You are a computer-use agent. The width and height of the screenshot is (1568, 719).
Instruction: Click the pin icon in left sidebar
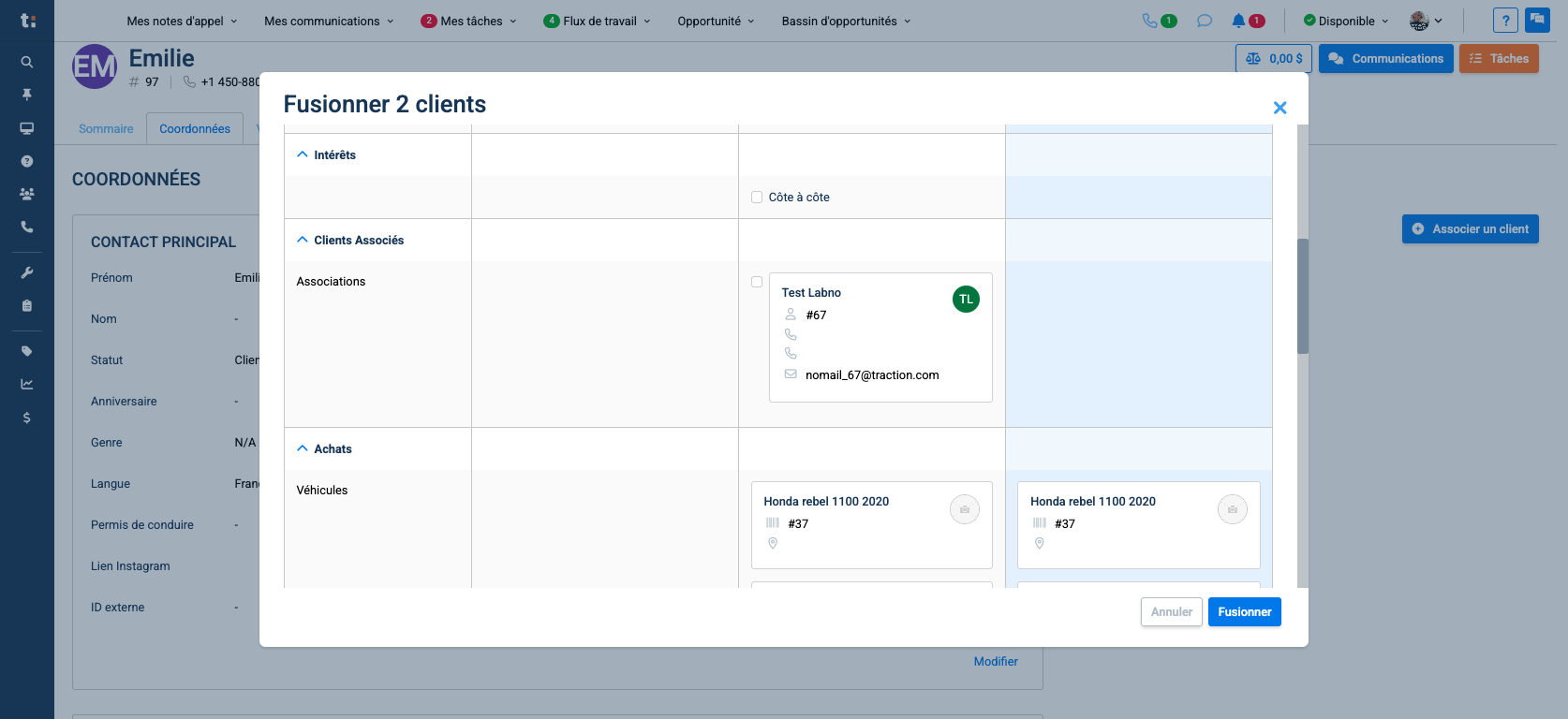click(x=27, y=95)
